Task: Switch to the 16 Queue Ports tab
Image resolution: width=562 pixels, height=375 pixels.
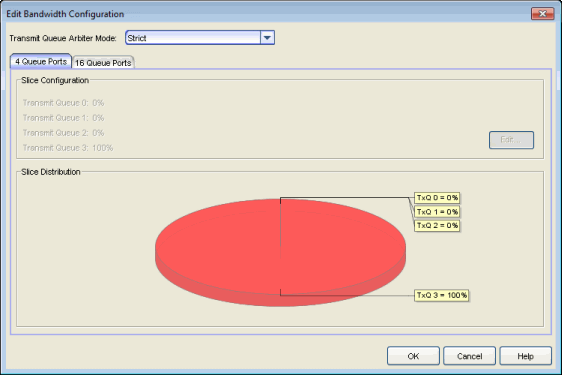Action: coord(103,63)
